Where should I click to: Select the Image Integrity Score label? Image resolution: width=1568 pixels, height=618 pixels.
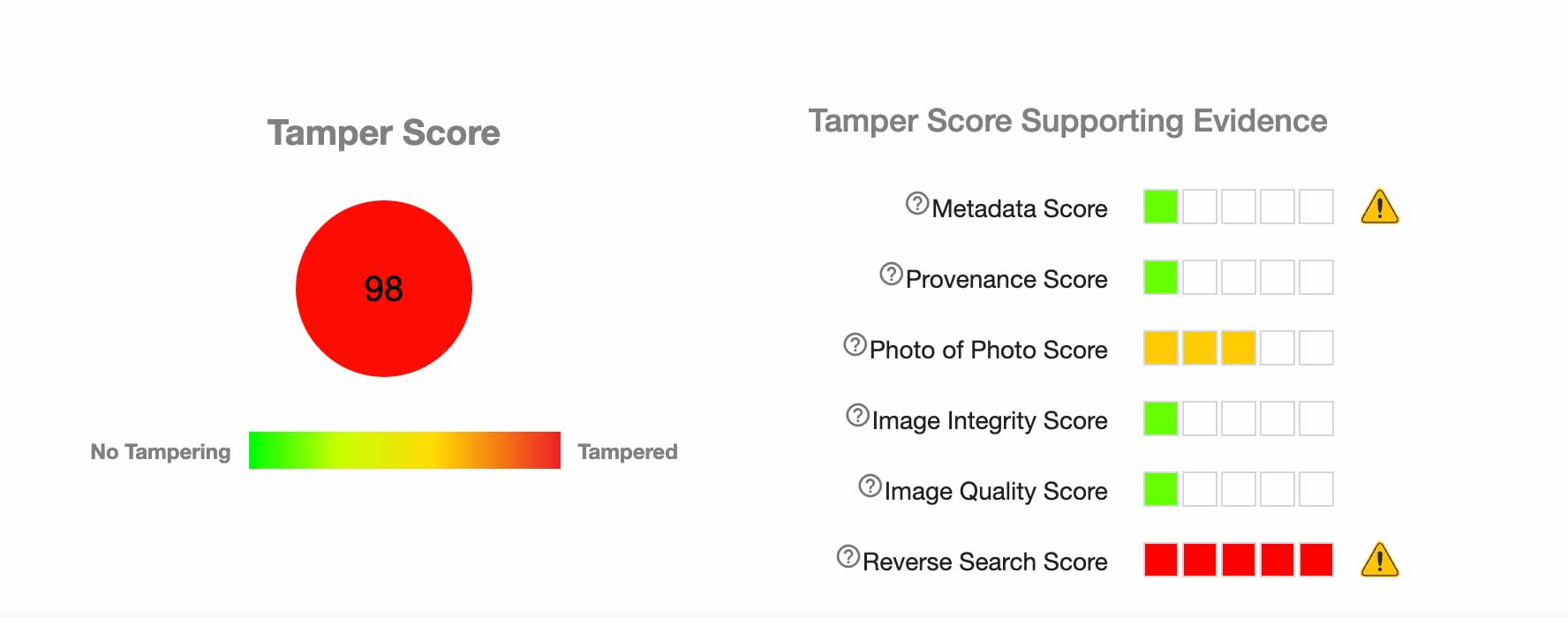pyautogui.click(x=989, y=420)
